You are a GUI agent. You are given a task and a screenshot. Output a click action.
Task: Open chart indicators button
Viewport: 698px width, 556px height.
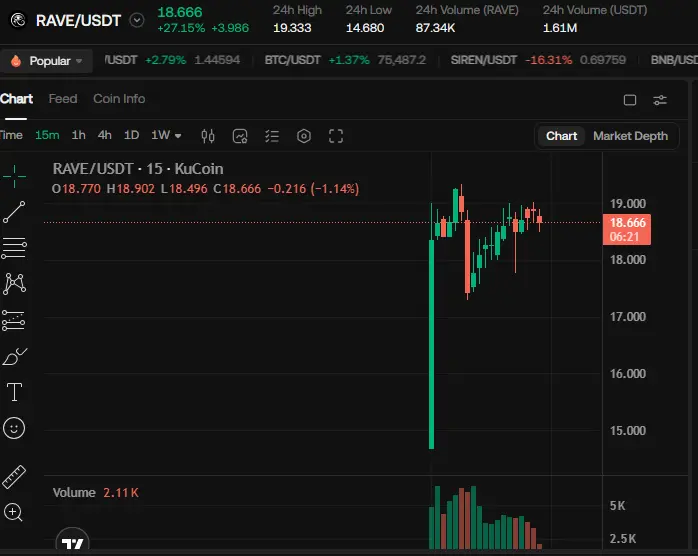tap(240, 136)
